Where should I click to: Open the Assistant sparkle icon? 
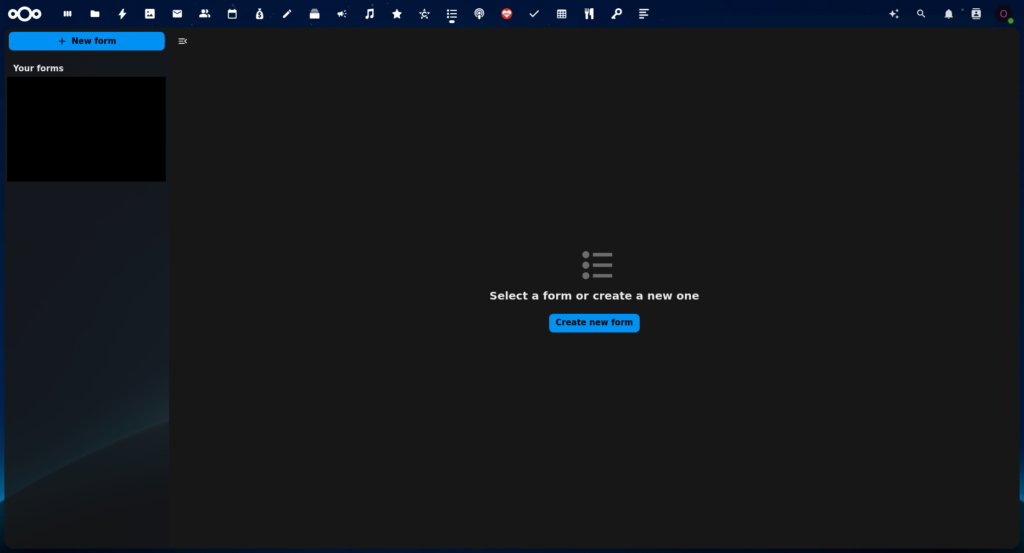pos(893,14)
